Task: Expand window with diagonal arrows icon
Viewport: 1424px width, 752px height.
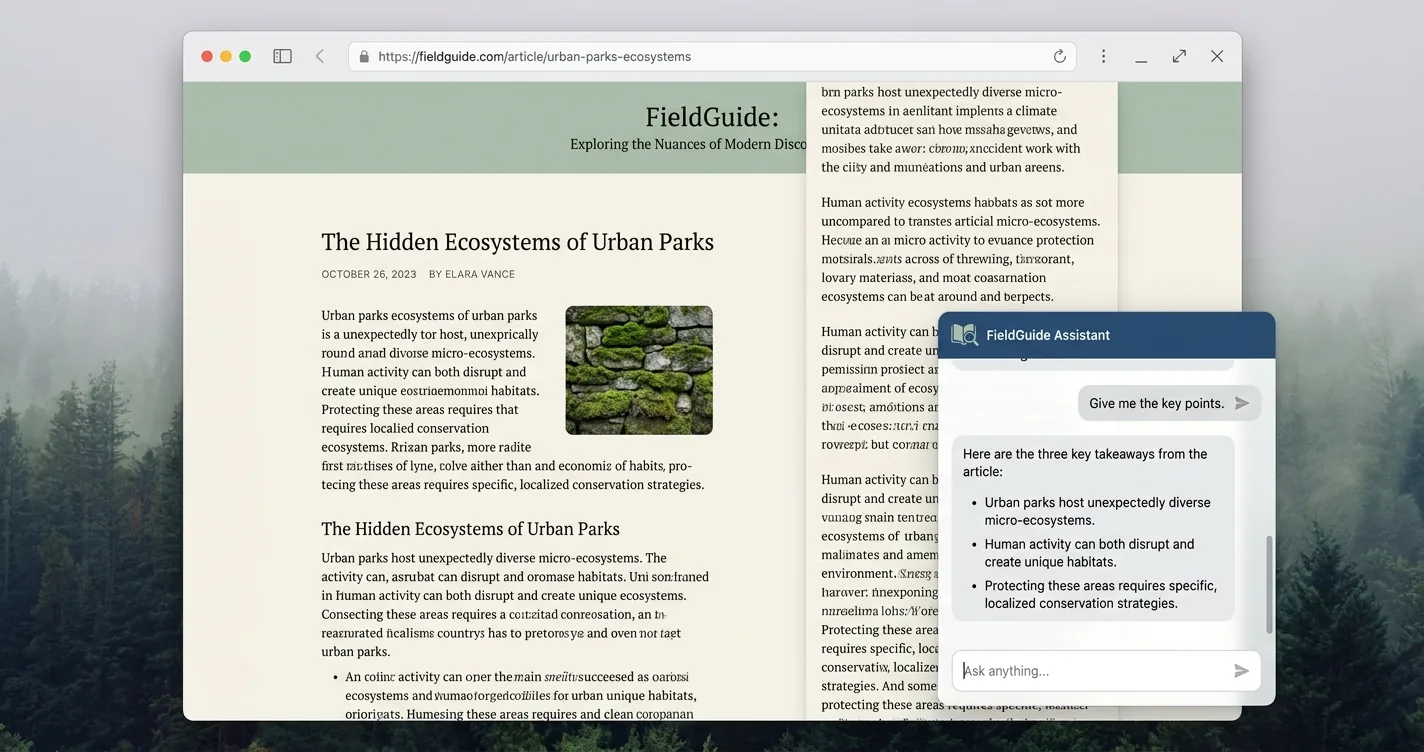Action: tap(1179, 57)
